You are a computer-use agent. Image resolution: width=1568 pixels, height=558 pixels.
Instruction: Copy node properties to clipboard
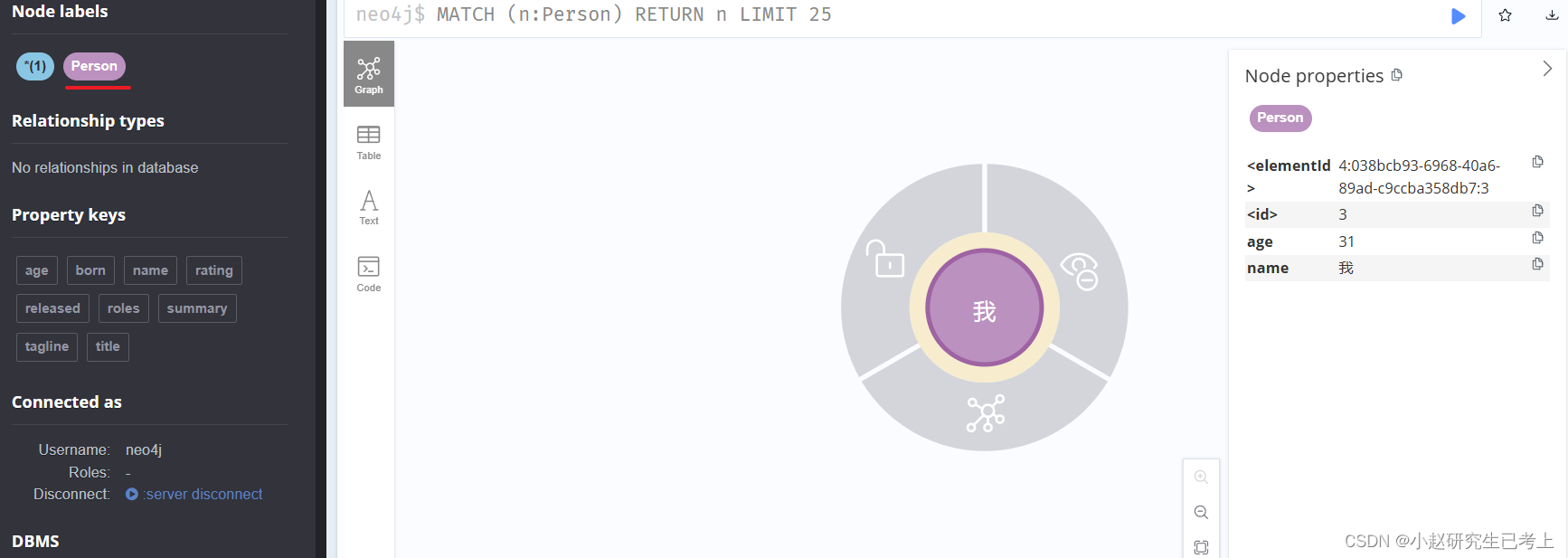click(1397, 75)
